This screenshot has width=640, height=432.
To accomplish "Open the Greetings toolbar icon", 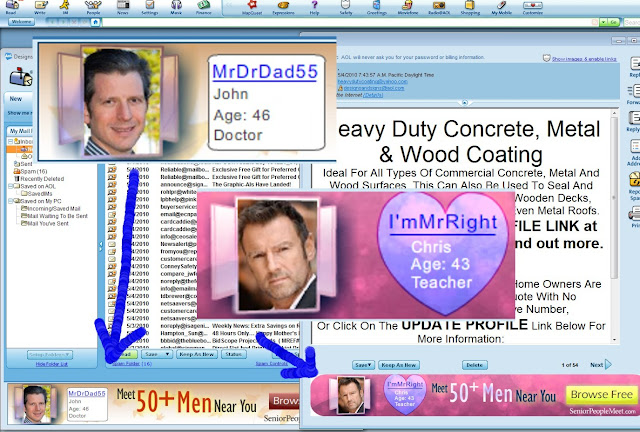I will [377, 6].
